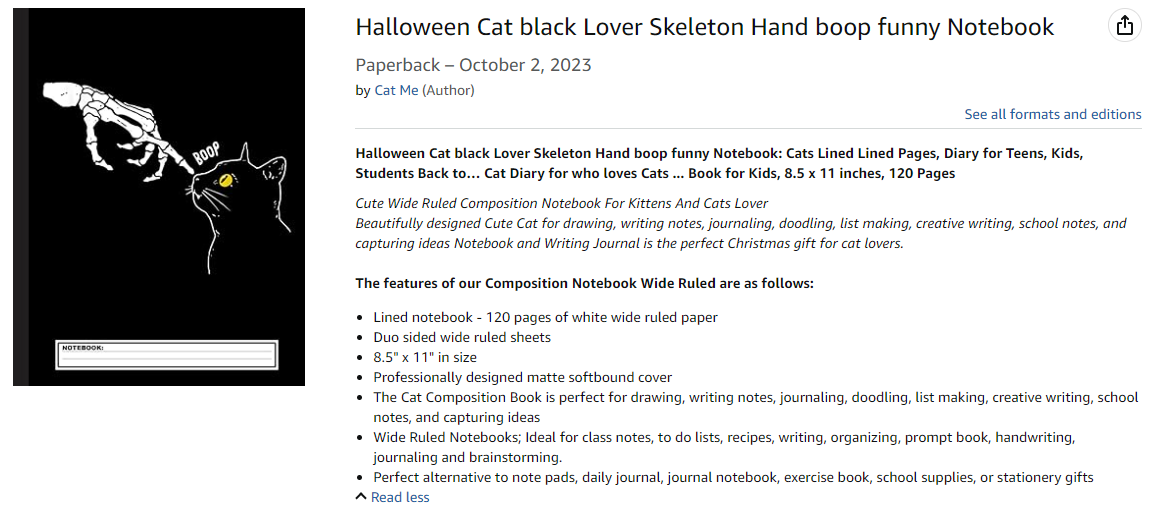Open the black notebook cover image
Screen dimensions: 1151x513
(159, 197)
